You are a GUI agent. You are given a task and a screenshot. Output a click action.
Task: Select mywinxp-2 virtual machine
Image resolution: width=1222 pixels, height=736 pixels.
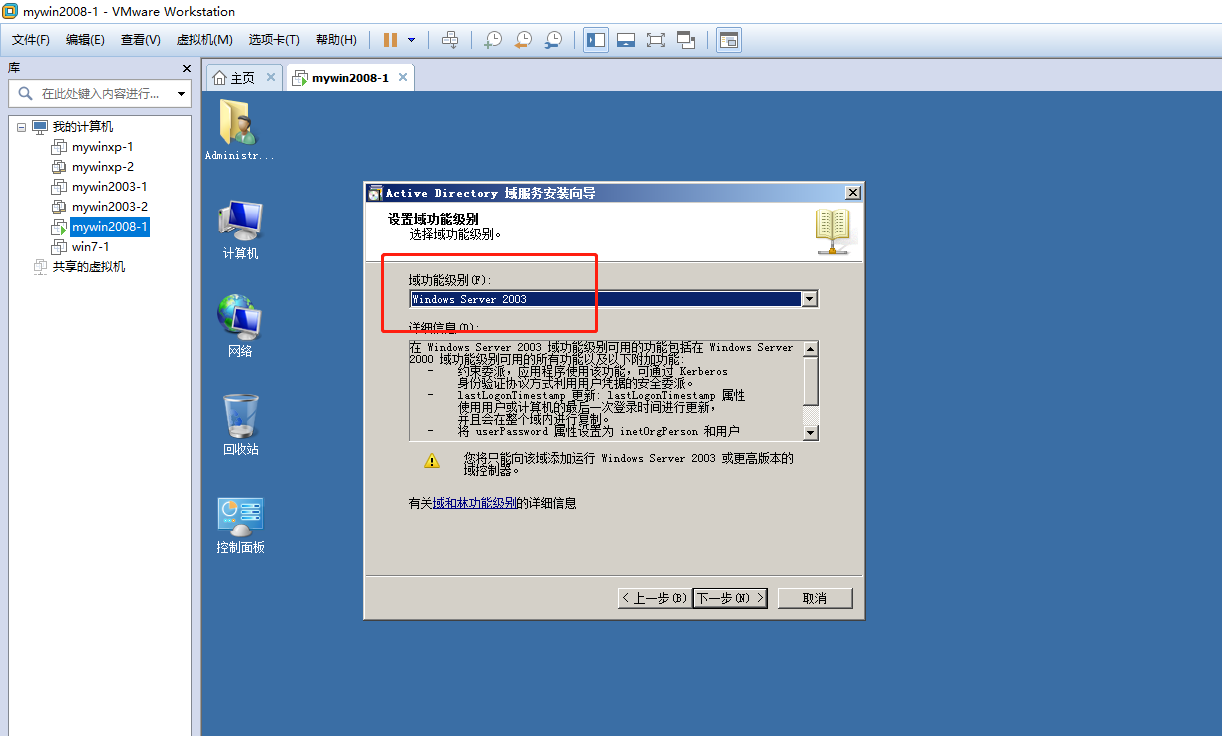point(102,167)
